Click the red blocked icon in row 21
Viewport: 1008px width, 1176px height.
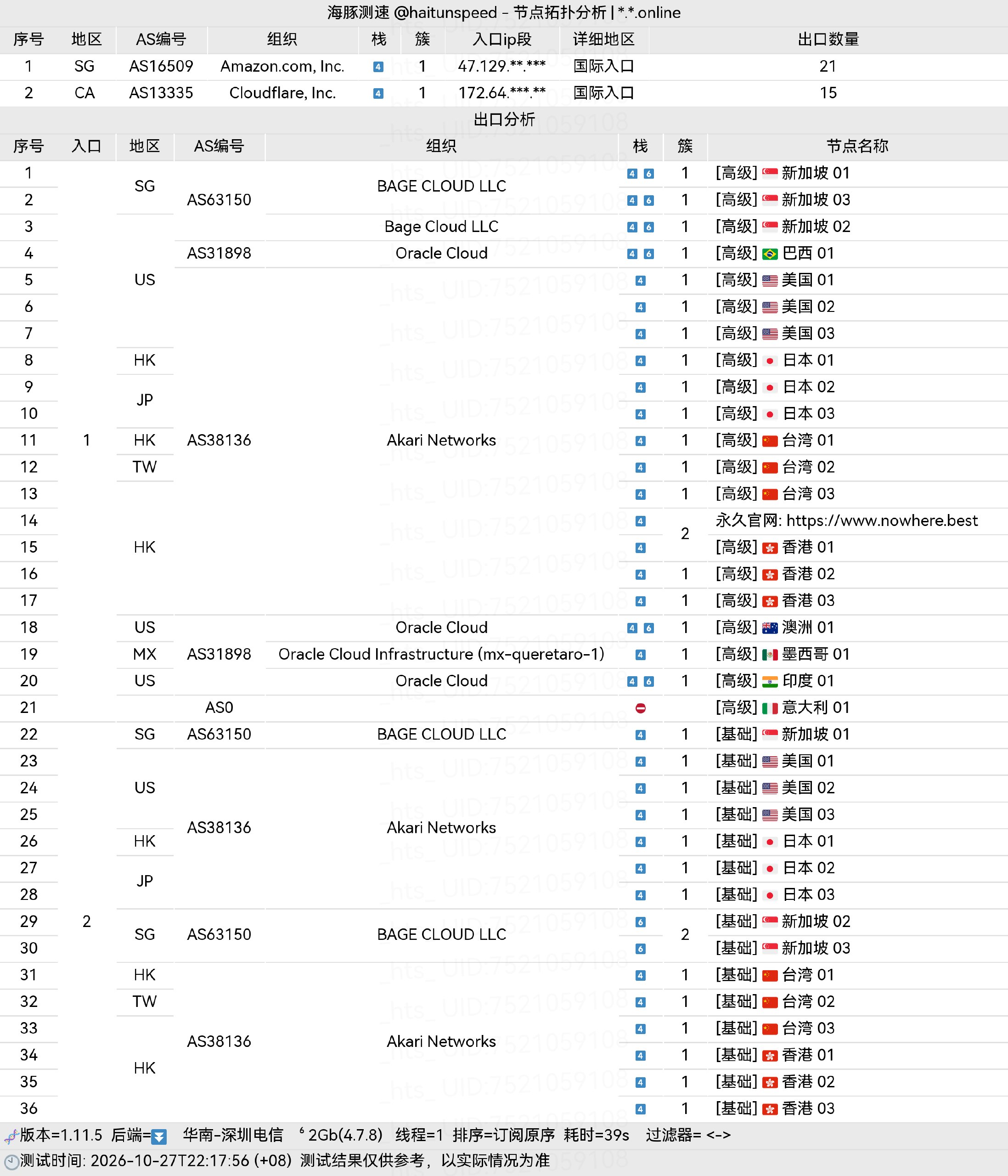pyautogui.click(x=641, y=708)
